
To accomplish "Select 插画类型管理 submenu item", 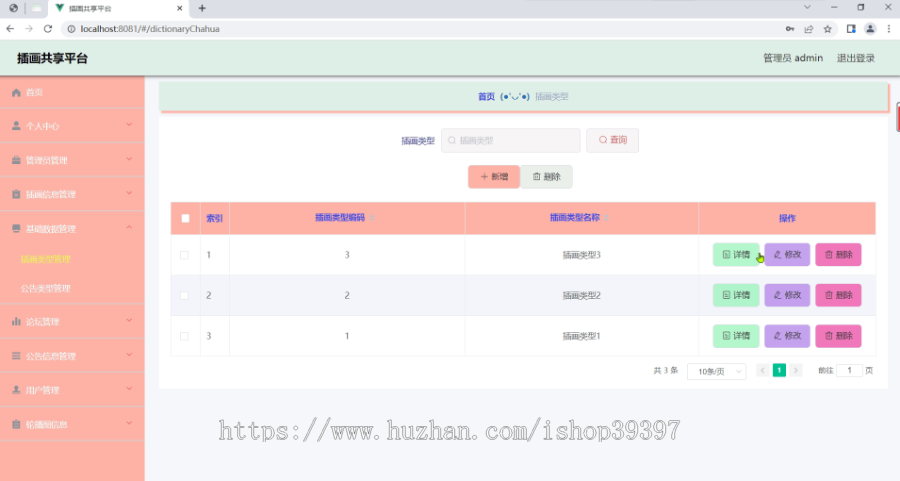I will point(45,259).
